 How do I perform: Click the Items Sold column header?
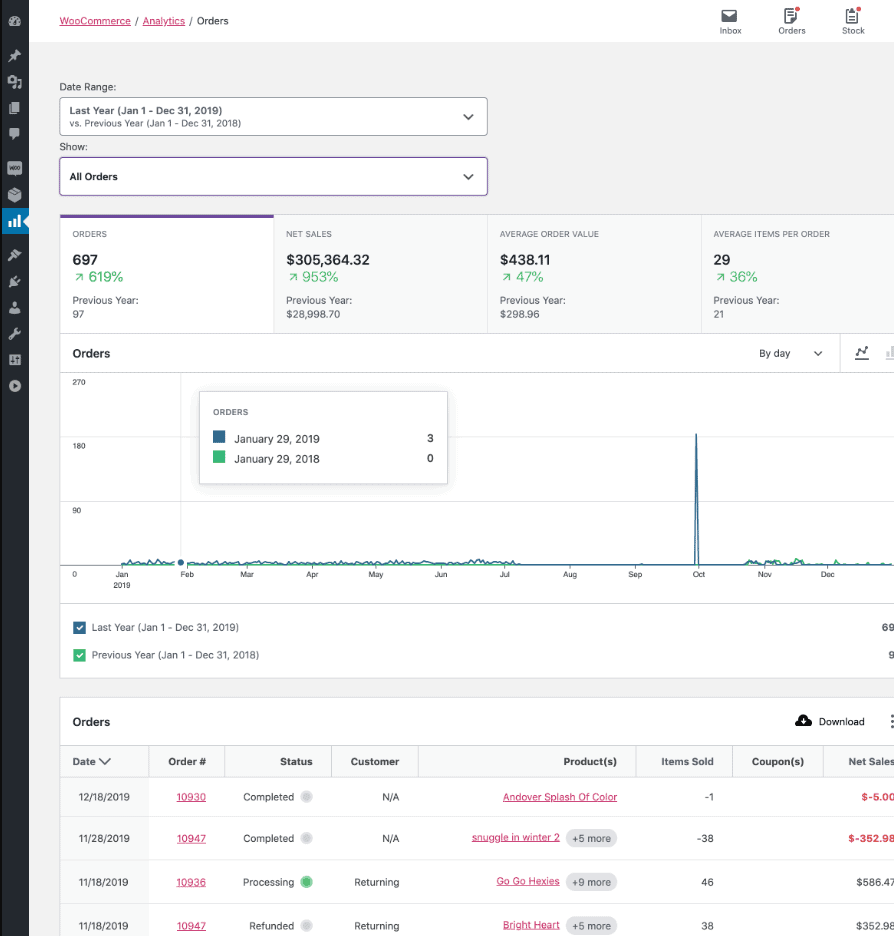687,761
